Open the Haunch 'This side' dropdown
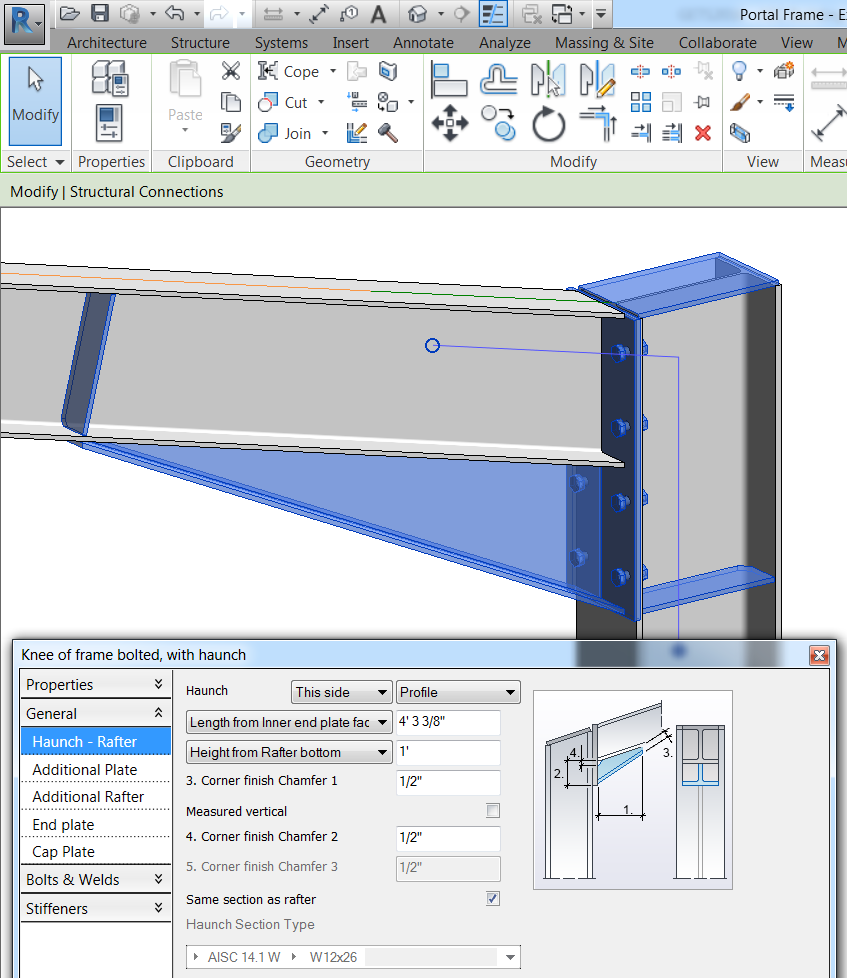Image resolution: width=847 pixels, height=978 pixels. point(341,692)
